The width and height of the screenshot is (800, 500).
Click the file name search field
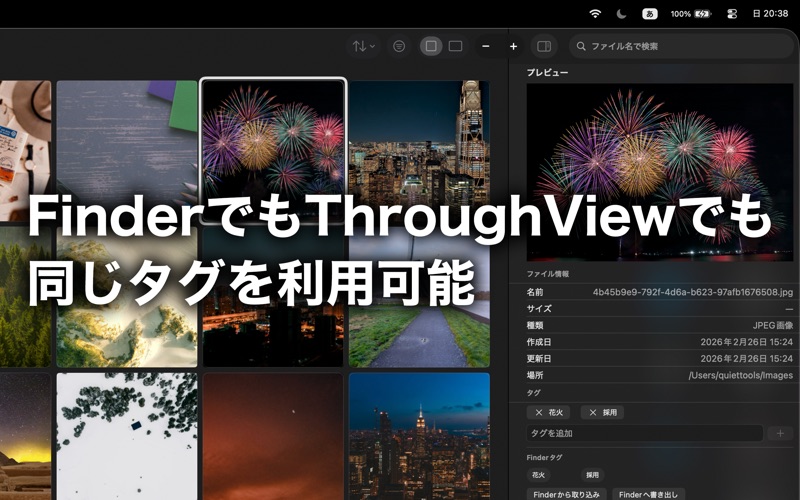point(681,46)
